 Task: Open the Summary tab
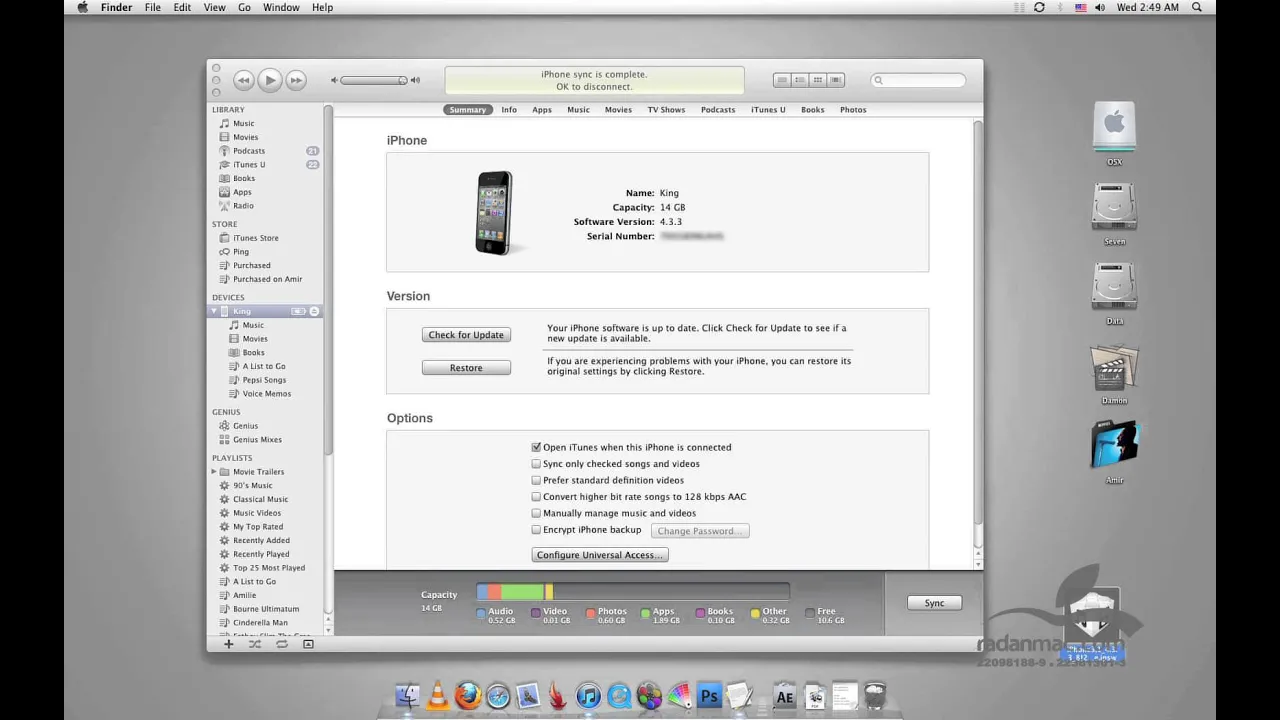tap(468, 110)
